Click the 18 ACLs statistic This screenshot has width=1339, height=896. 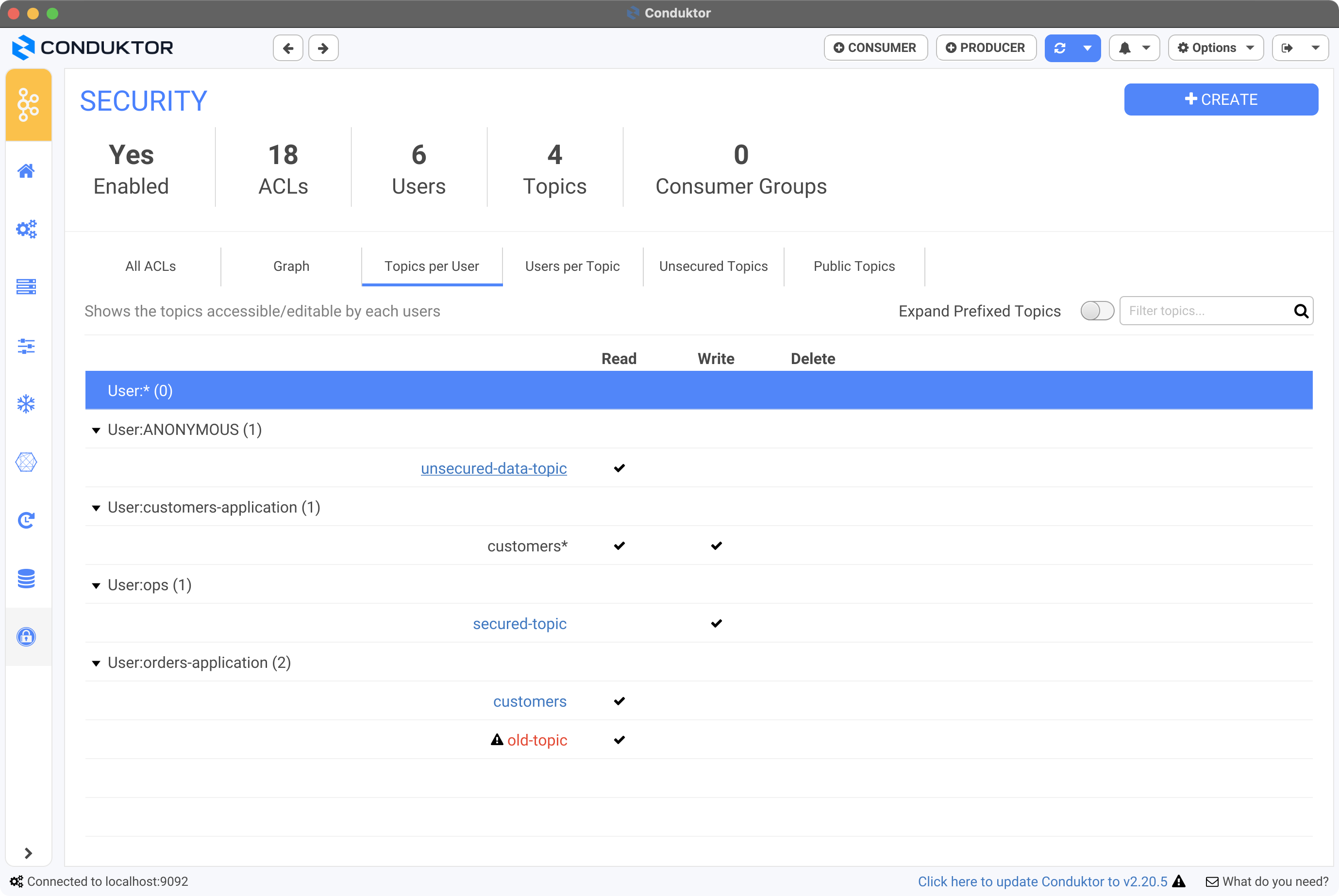(283, 169)
